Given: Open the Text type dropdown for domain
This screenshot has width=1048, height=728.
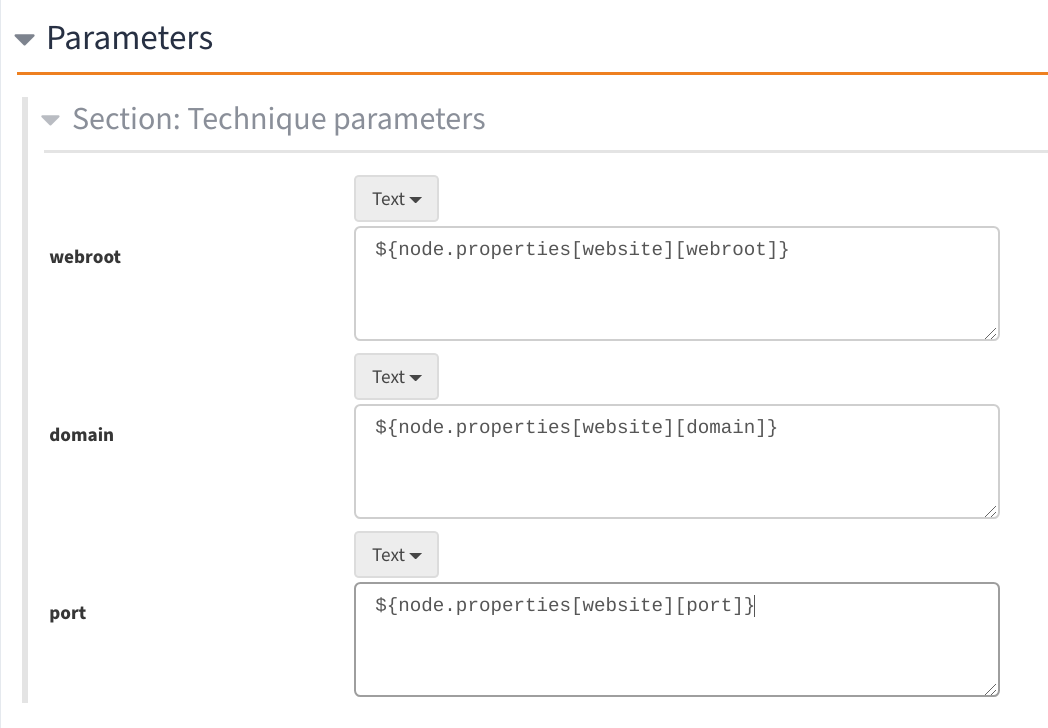Looking at the screenshot, I should coord(396,376).
